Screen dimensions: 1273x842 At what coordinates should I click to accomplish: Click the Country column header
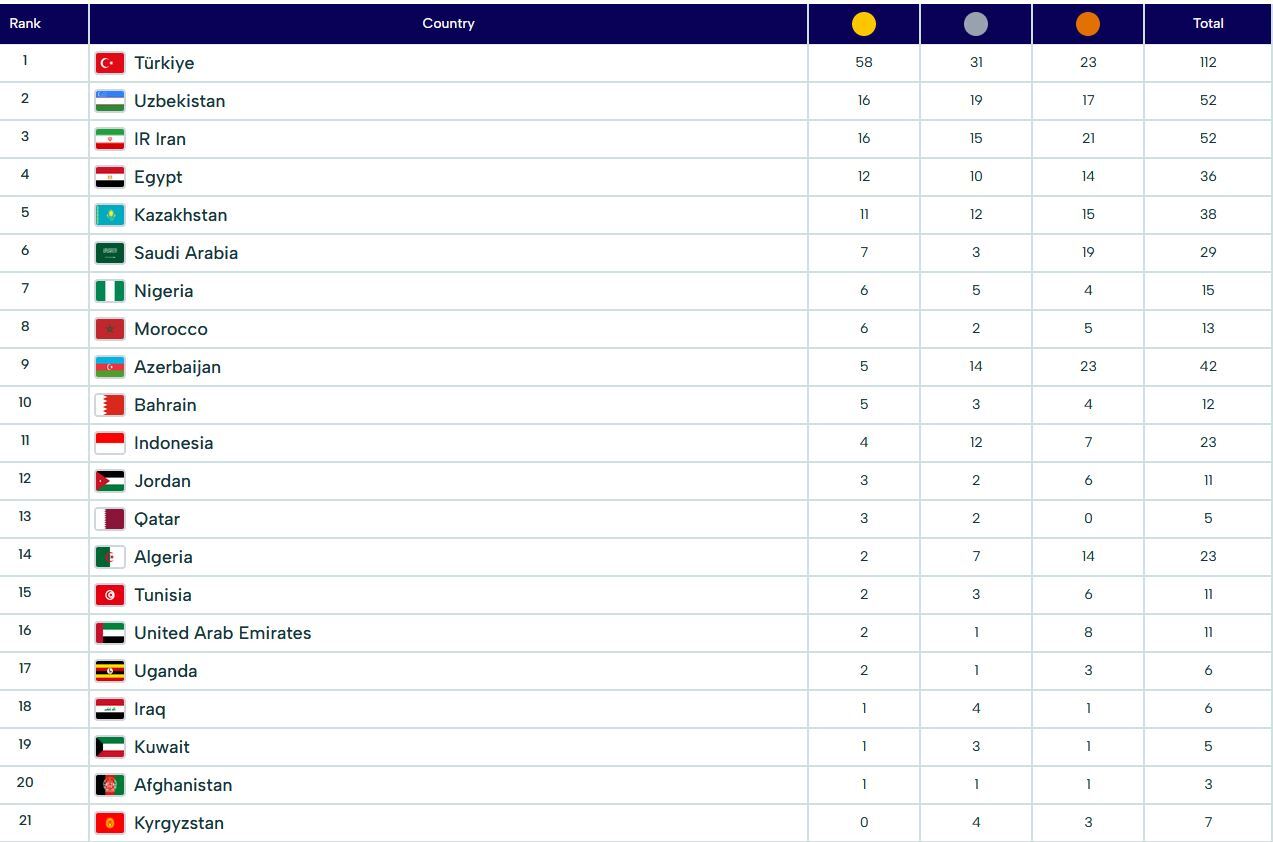pyautogui.click(x=448, y=23)
